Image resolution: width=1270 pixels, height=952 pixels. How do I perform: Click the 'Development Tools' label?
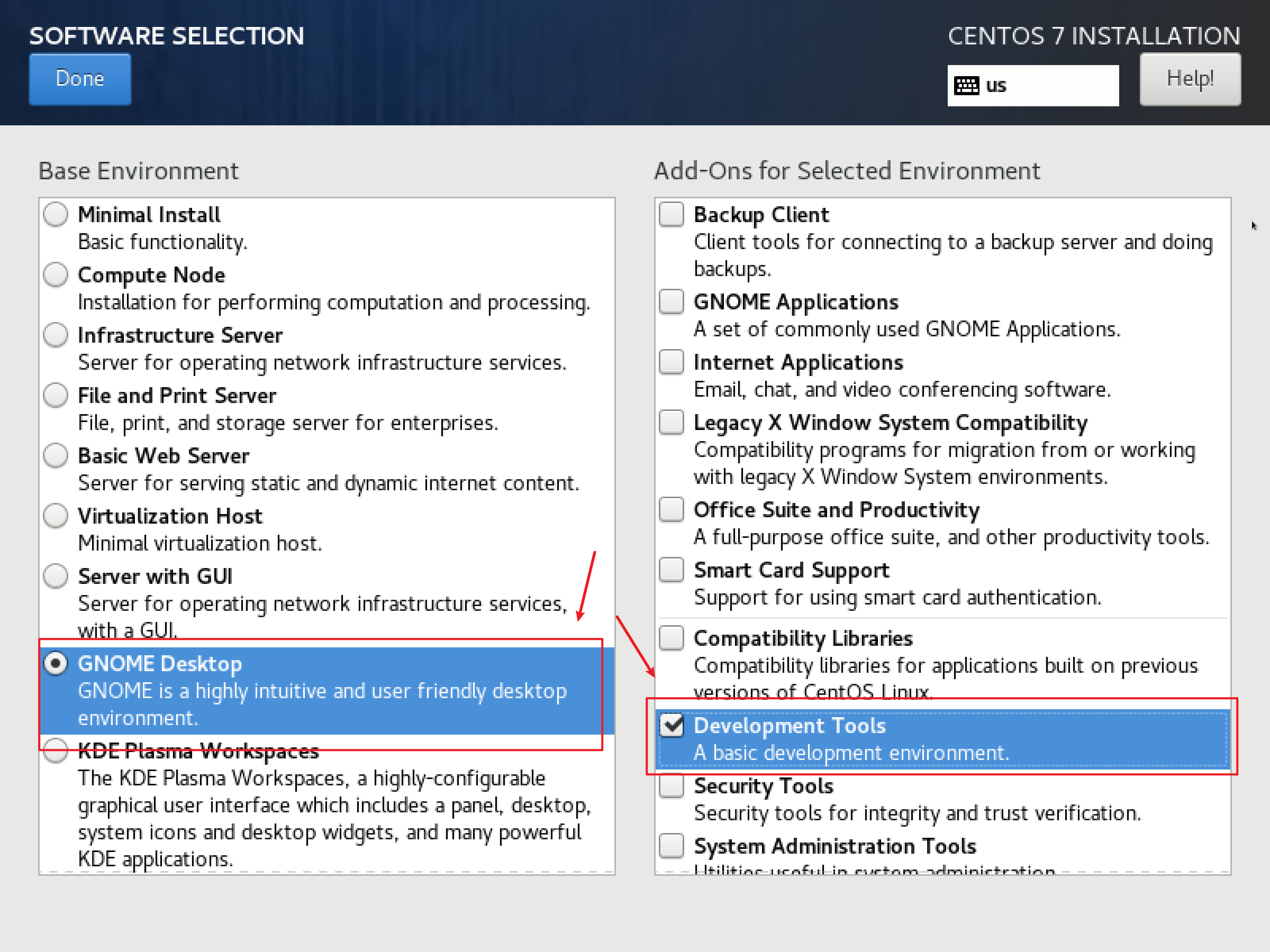pos(790,726)
